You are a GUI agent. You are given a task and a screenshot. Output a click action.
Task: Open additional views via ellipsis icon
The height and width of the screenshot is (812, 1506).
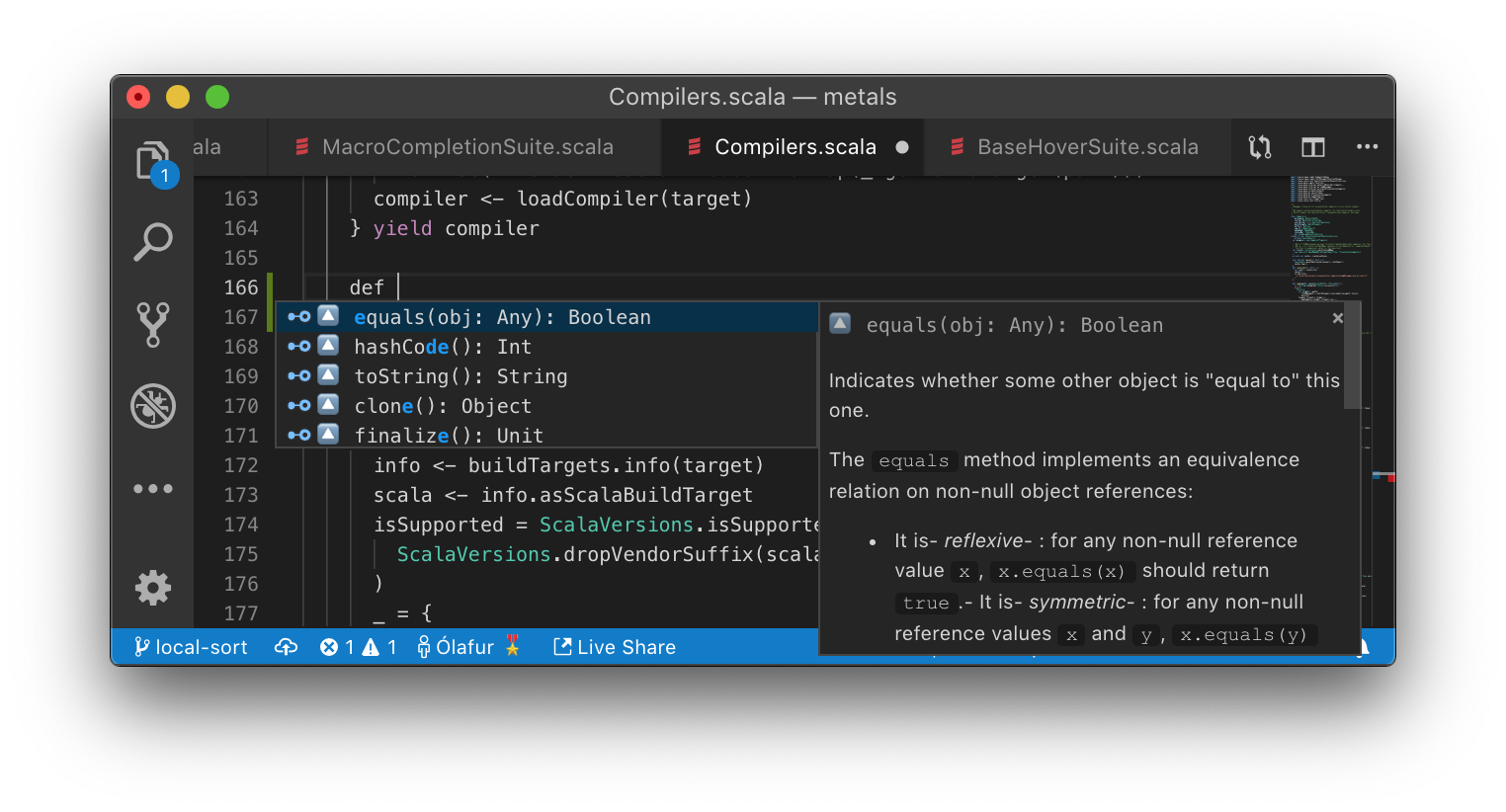point(153,488)
